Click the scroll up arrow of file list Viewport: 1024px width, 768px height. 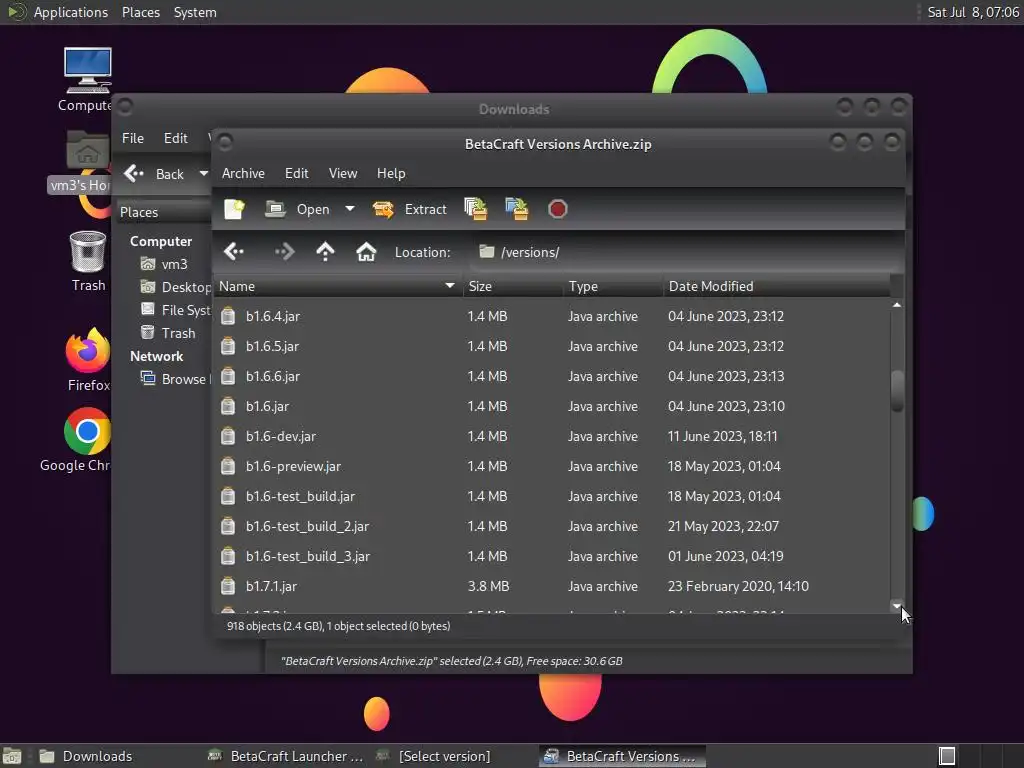coord(897,305)
